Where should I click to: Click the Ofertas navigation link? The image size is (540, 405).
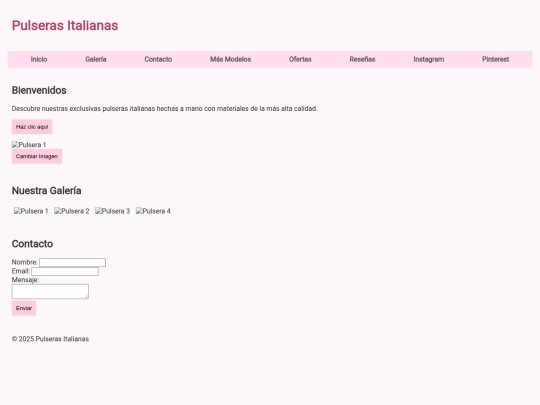click(x=300, y=59)
